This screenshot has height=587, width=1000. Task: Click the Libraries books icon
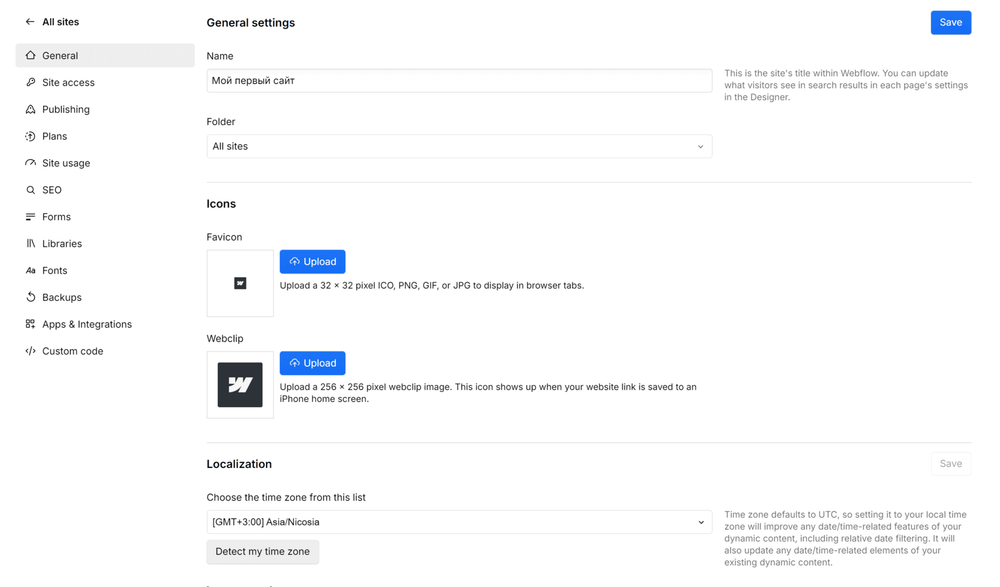point(30,244)
